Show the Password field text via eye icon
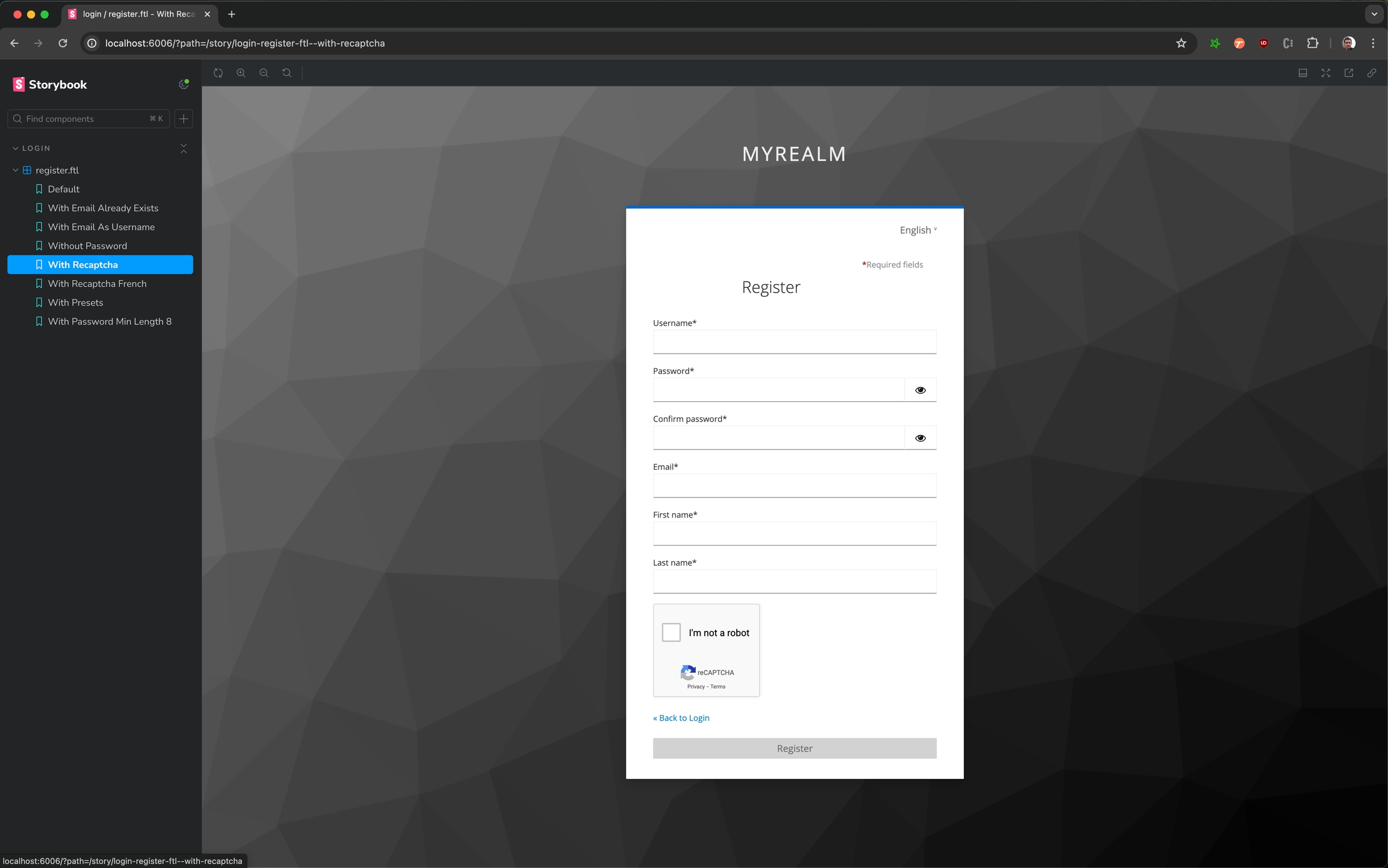This screenshot has width=1388, height=868. [920, 390]
